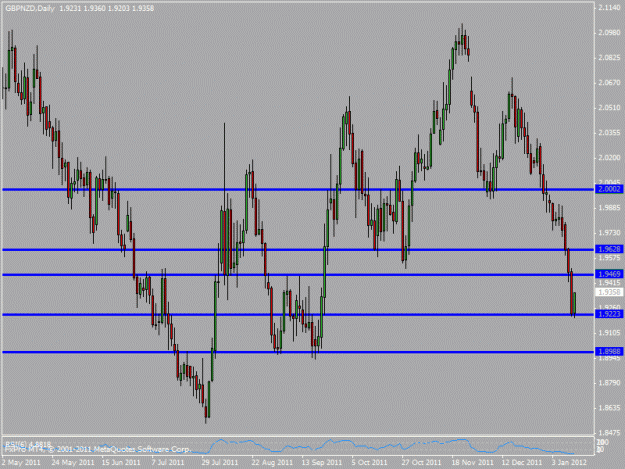Select the 1.9469 horizontal line price label
This screenshot has height=469, width=625.
609,274
